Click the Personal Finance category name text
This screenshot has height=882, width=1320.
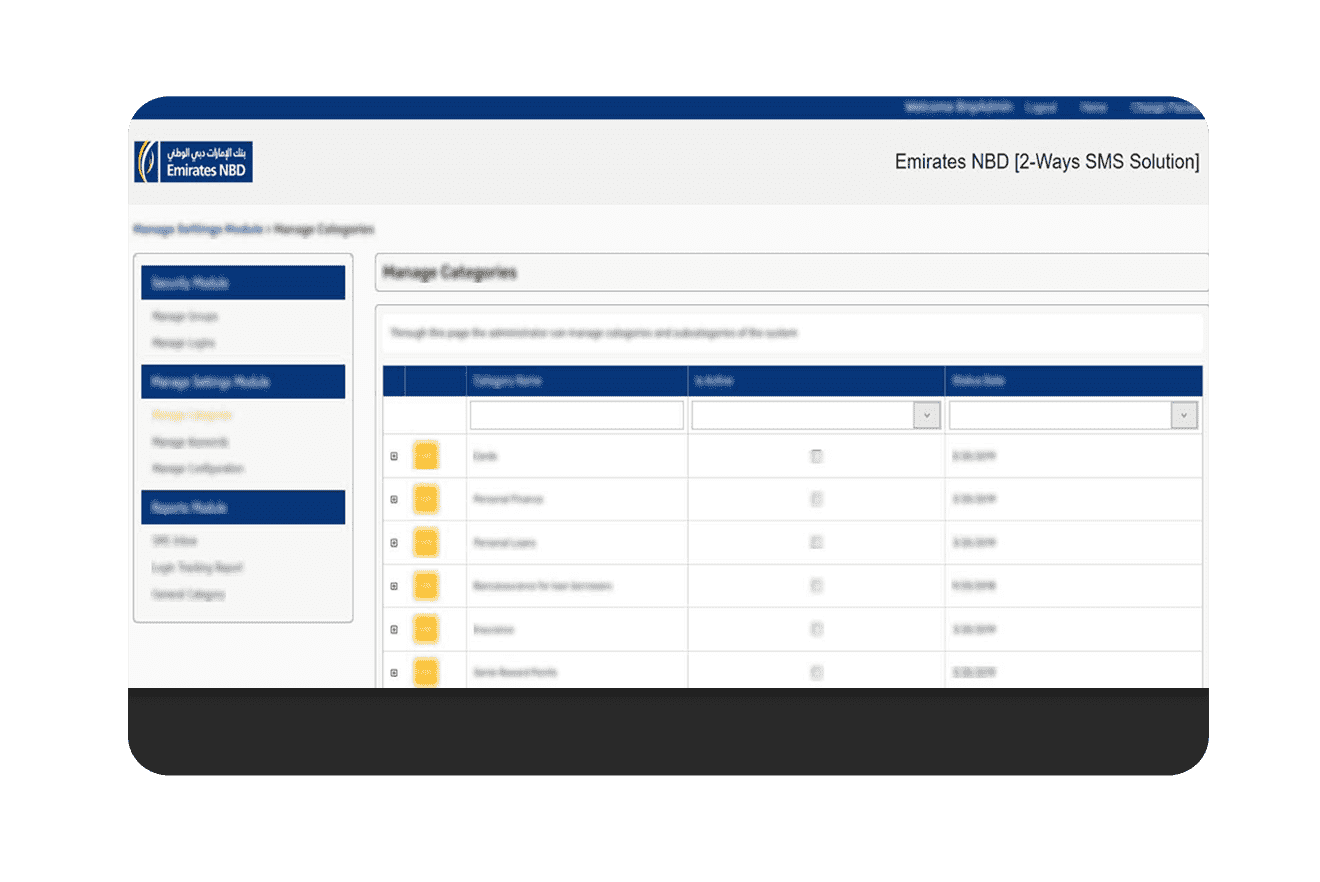click(x=508, y=499)
